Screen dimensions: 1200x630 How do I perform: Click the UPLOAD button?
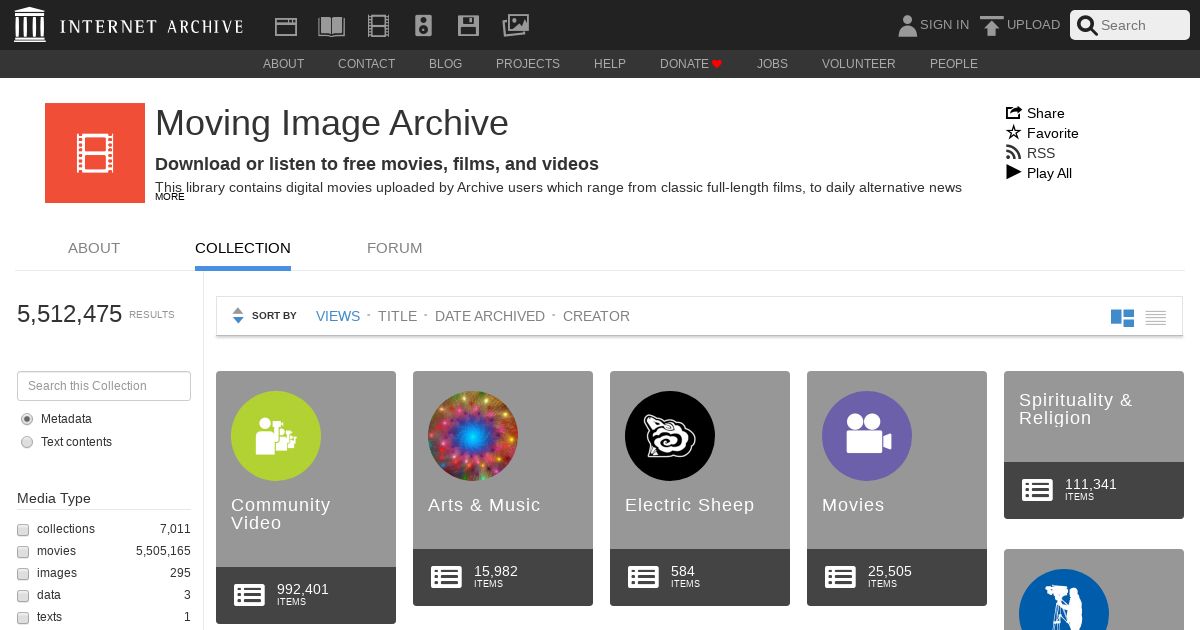pyautogui.click(x=1020, y=25)
